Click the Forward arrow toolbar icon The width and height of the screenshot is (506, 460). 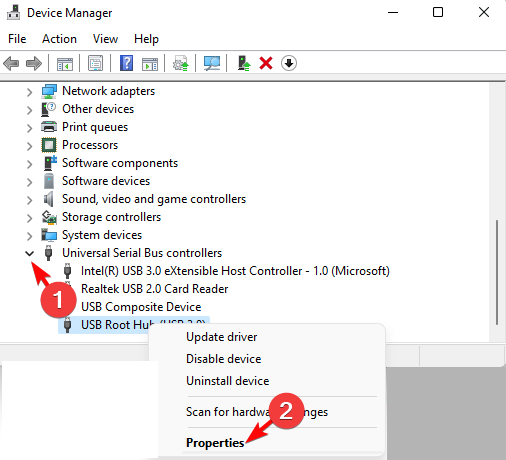pyautogui.click(x=34, y=63)
